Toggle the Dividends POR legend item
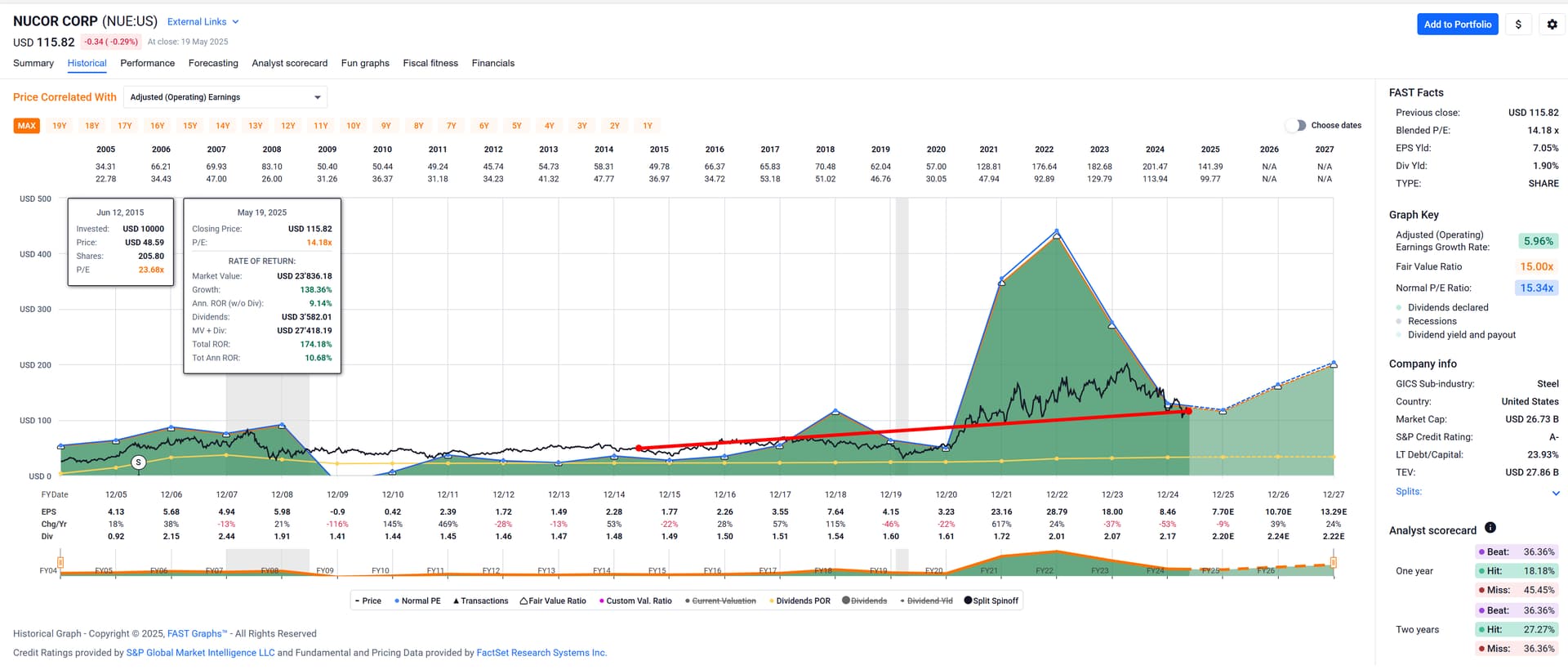The image size is (1568, 670). [800, 601]
